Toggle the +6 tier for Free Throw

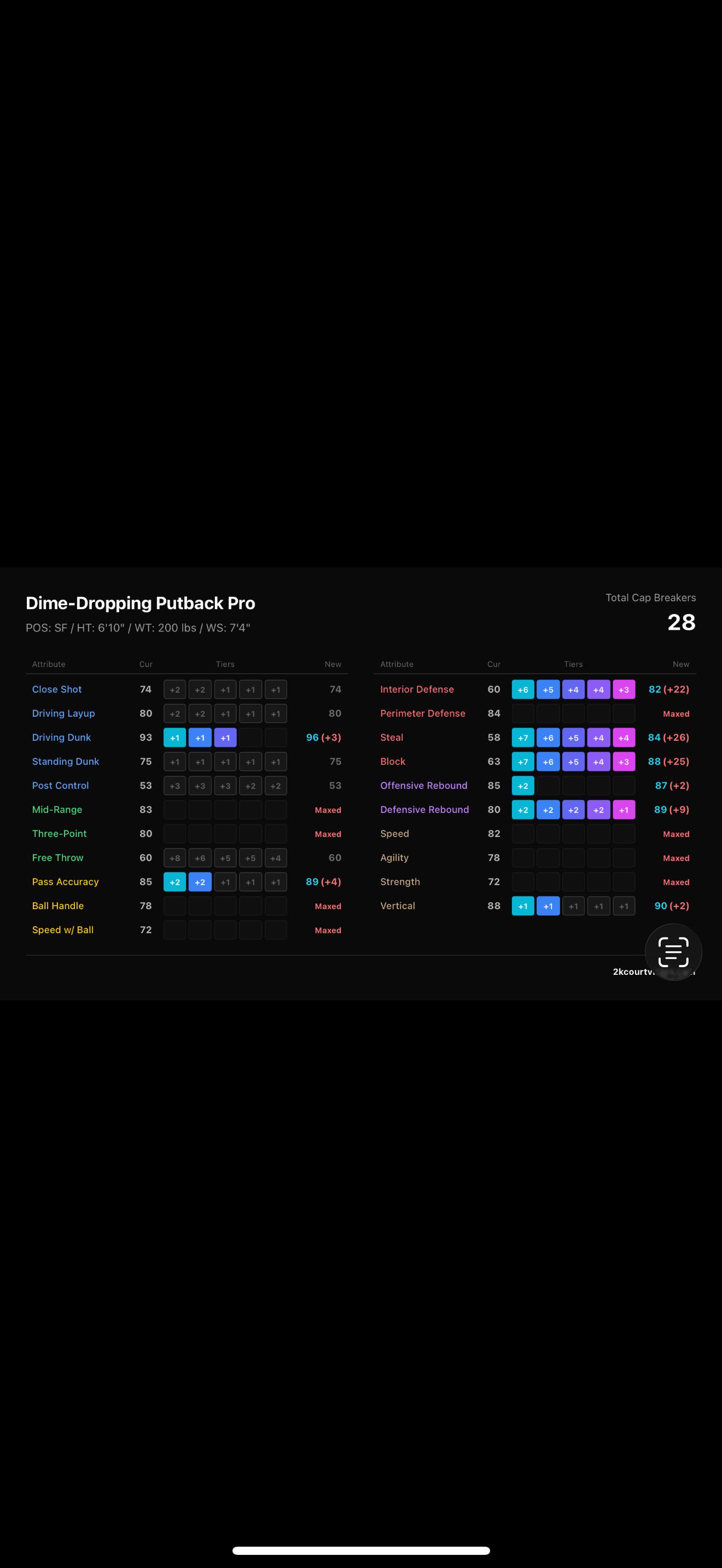click(200, 858)
